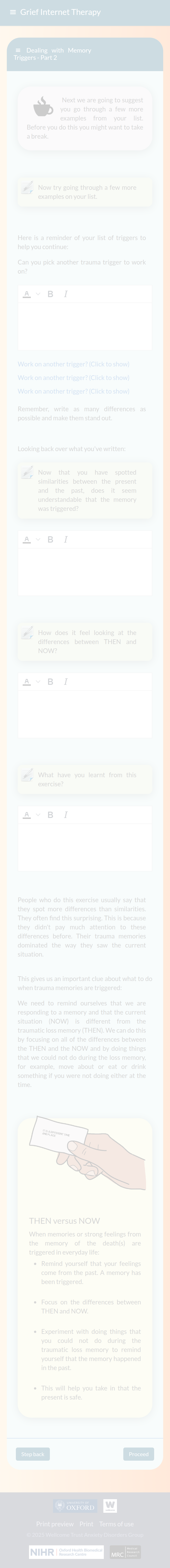Expand the second 'Work on another trigger?' link
170x1568 pixels.
[74, 377]
